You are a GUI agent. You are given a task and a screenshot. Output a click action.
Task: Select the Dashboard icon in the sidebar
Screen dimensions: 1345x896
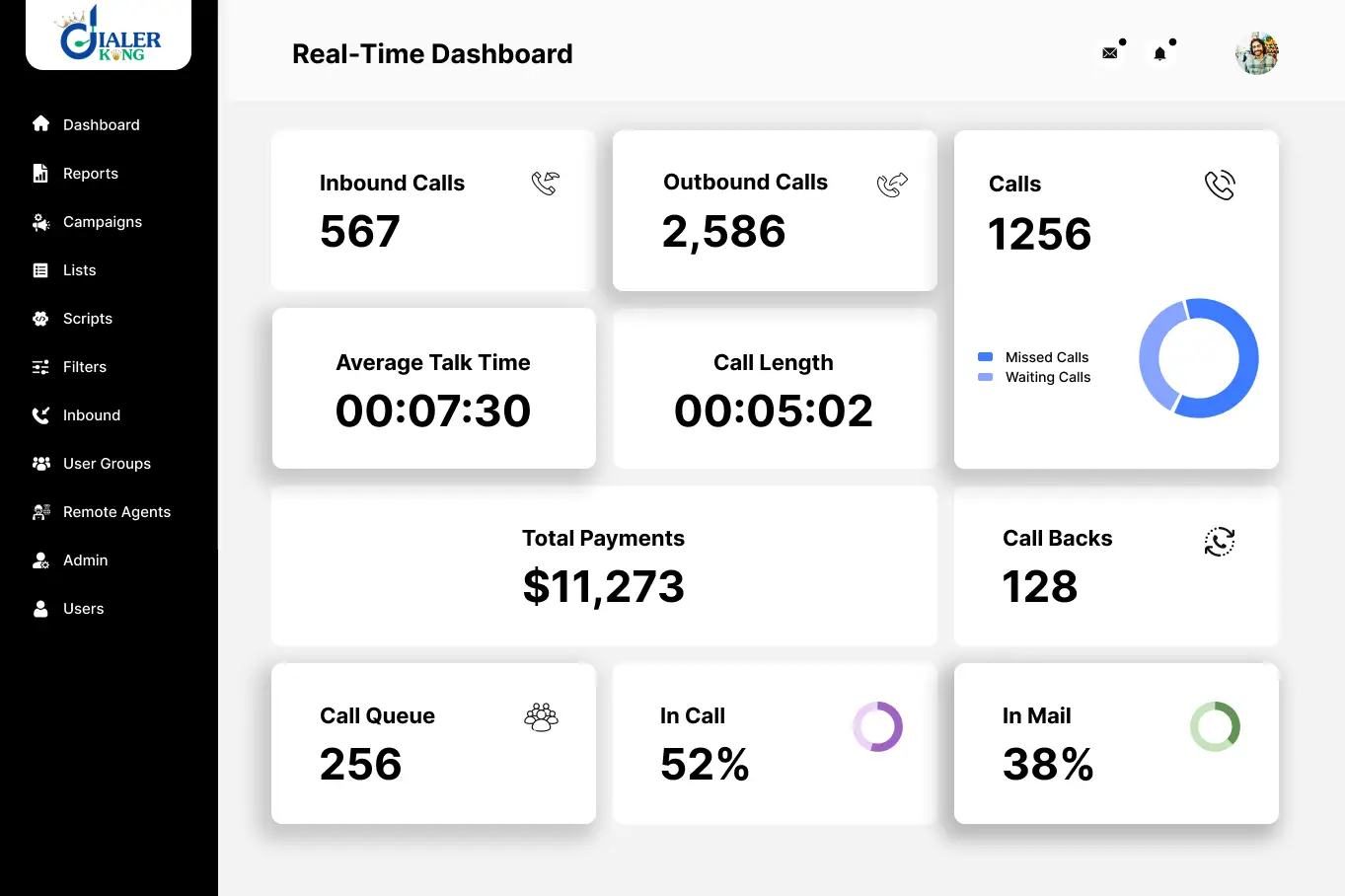(x=40, y=123)
